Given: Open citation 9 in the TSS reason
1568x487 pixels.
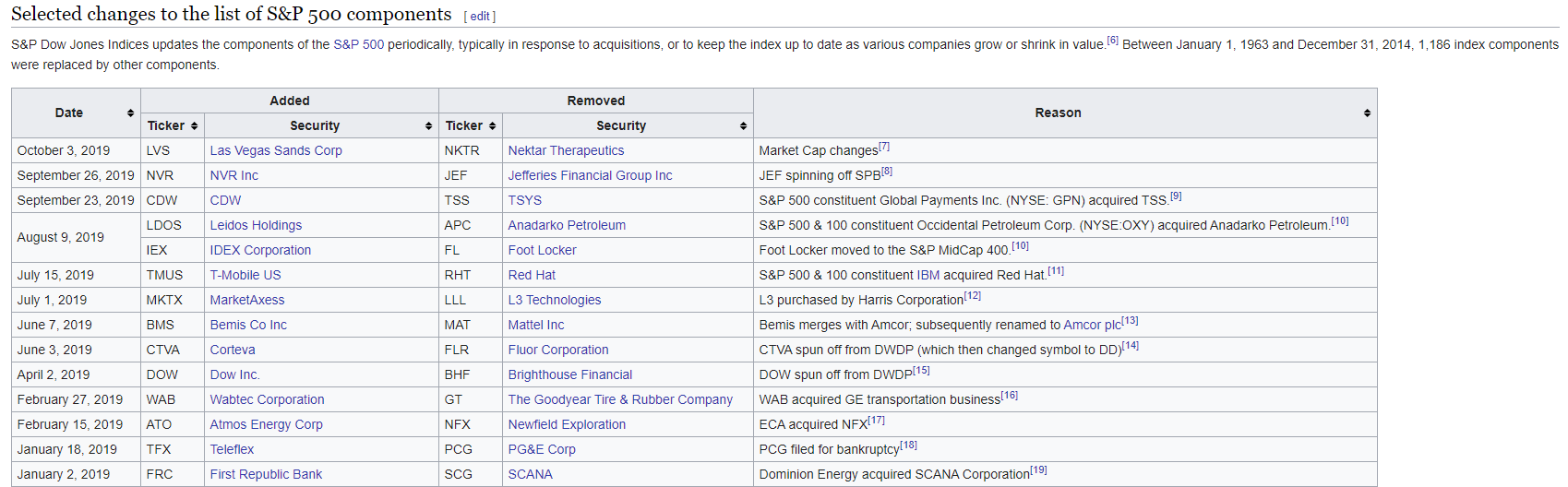Looking at the screenshot, I should 1176,196.
